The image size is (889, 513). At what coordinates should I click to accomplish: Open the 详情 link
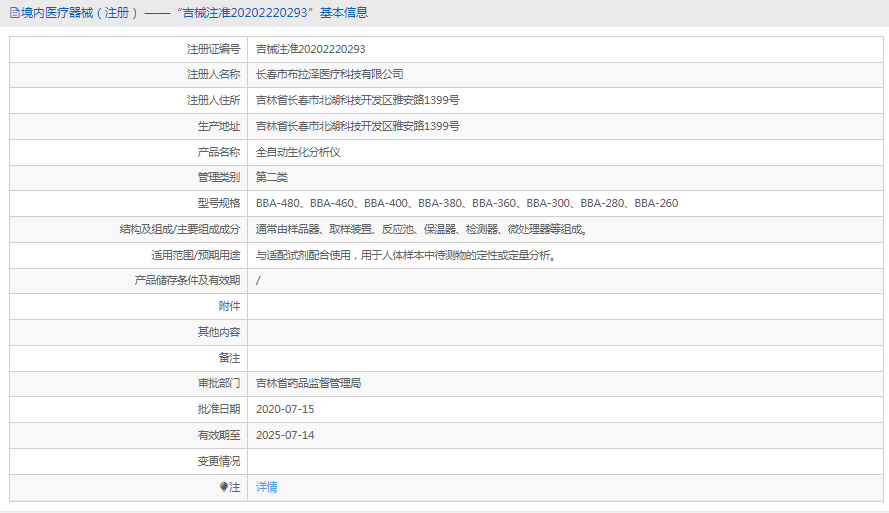266,487
